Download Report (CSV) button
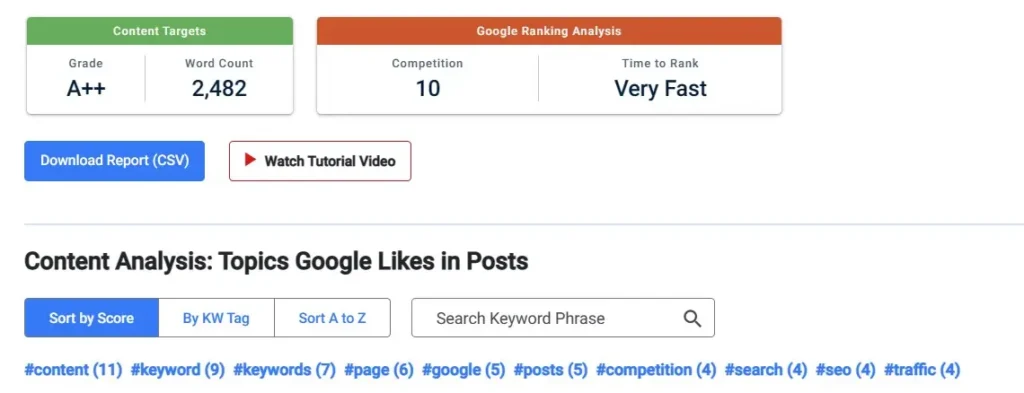 114,161
